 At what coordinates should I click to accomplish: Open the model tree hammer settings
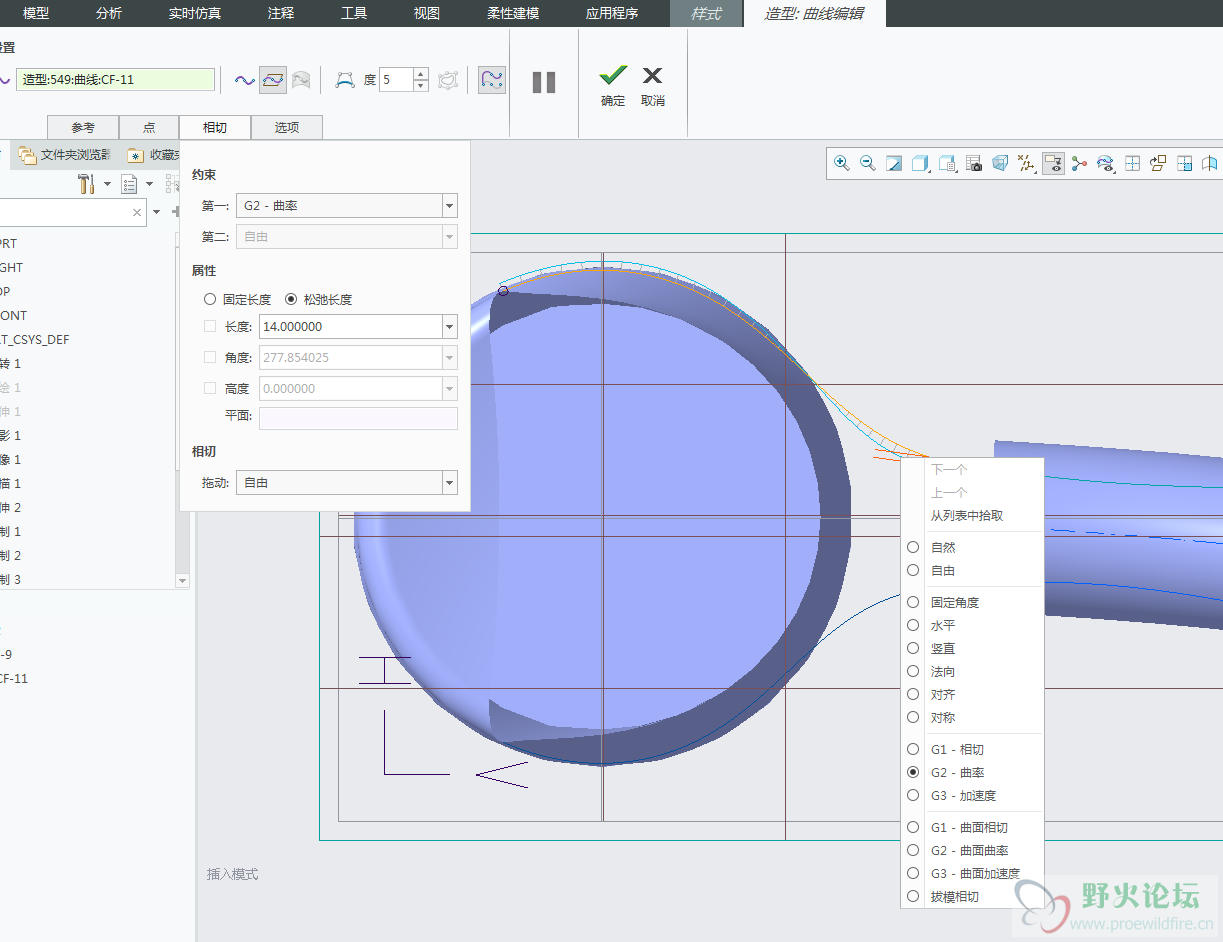click(x=86, y=183)
